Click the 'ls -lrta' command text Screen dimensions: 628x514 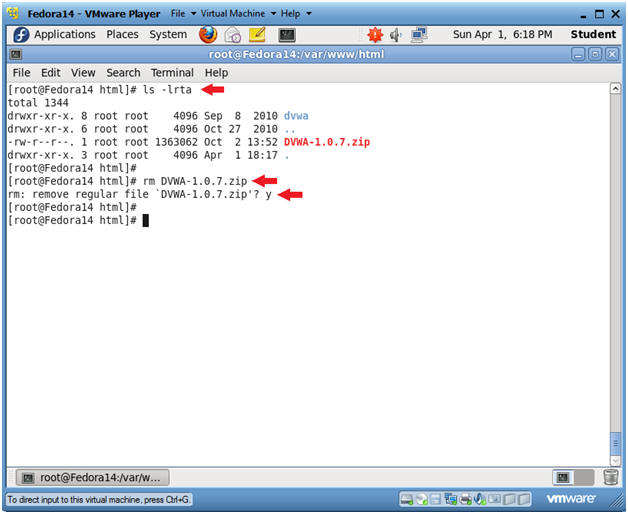point(167,90)
